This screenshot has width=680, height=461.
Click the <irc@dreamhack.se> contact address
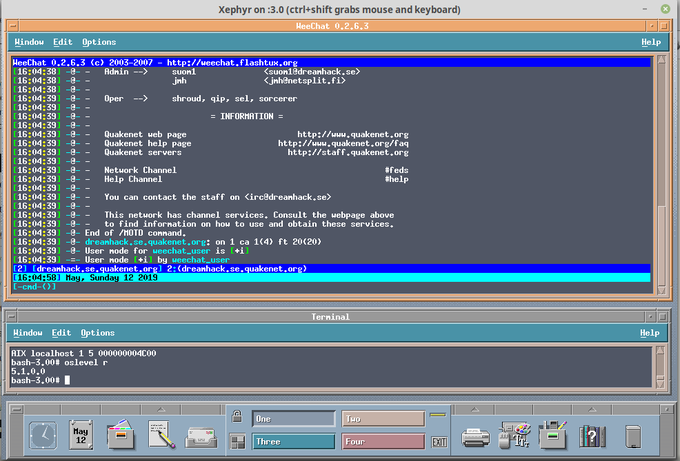pos(288,197)
